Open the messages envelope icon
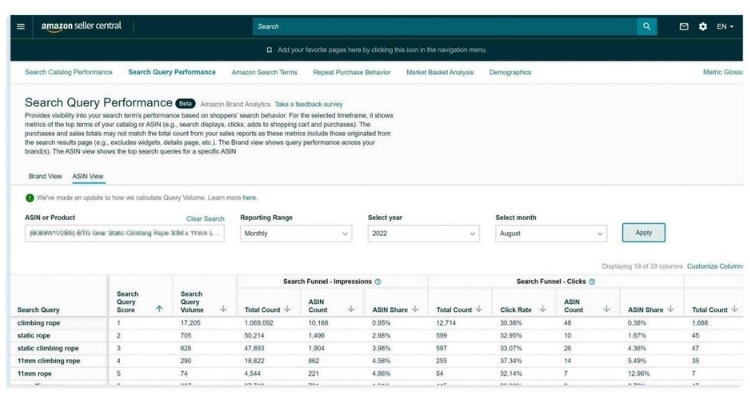750x400 pixels. pos(684,25)
